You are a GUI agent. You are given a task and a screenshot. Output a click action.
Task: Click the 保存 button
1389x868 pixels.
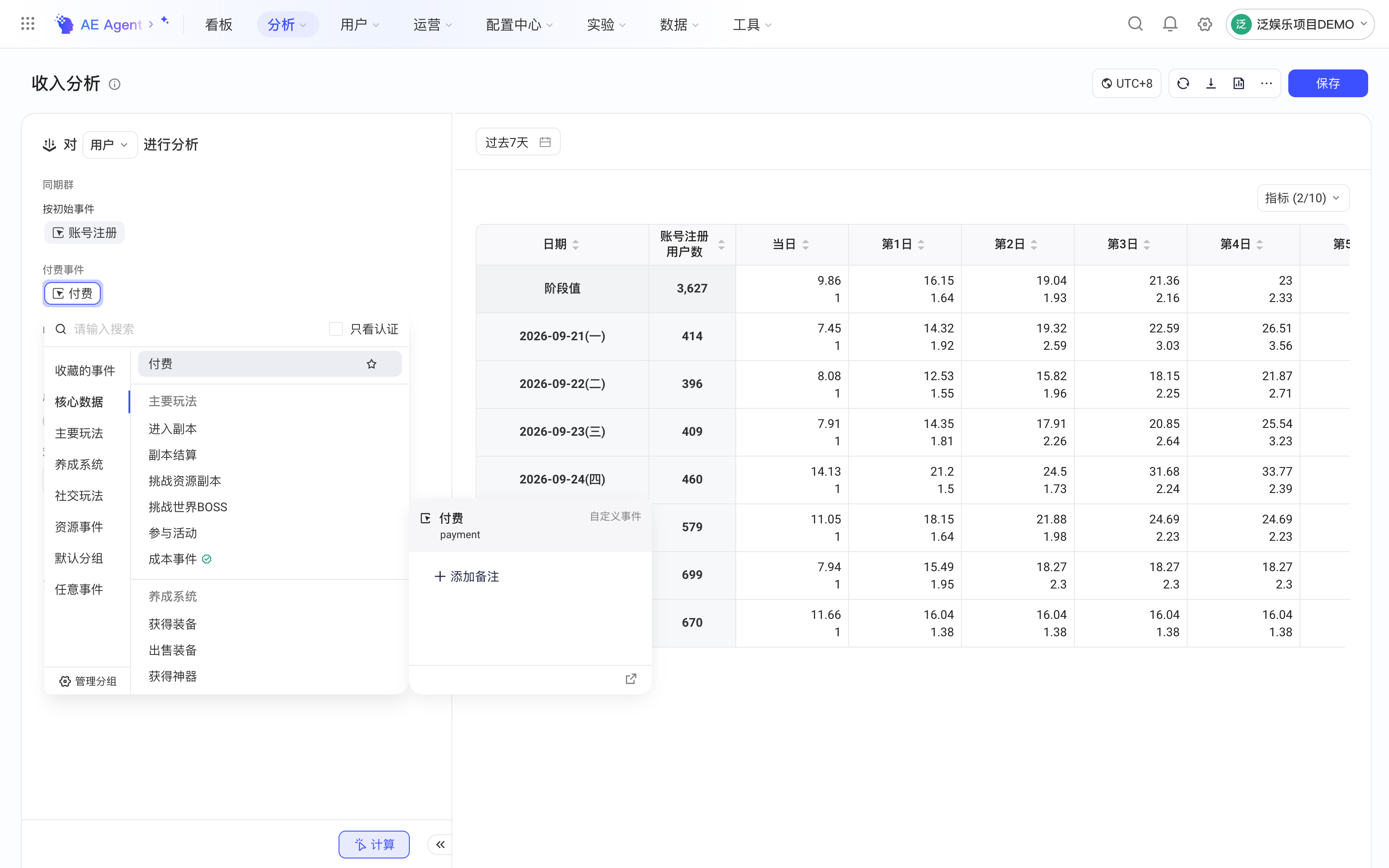[x=1328, y=84]
